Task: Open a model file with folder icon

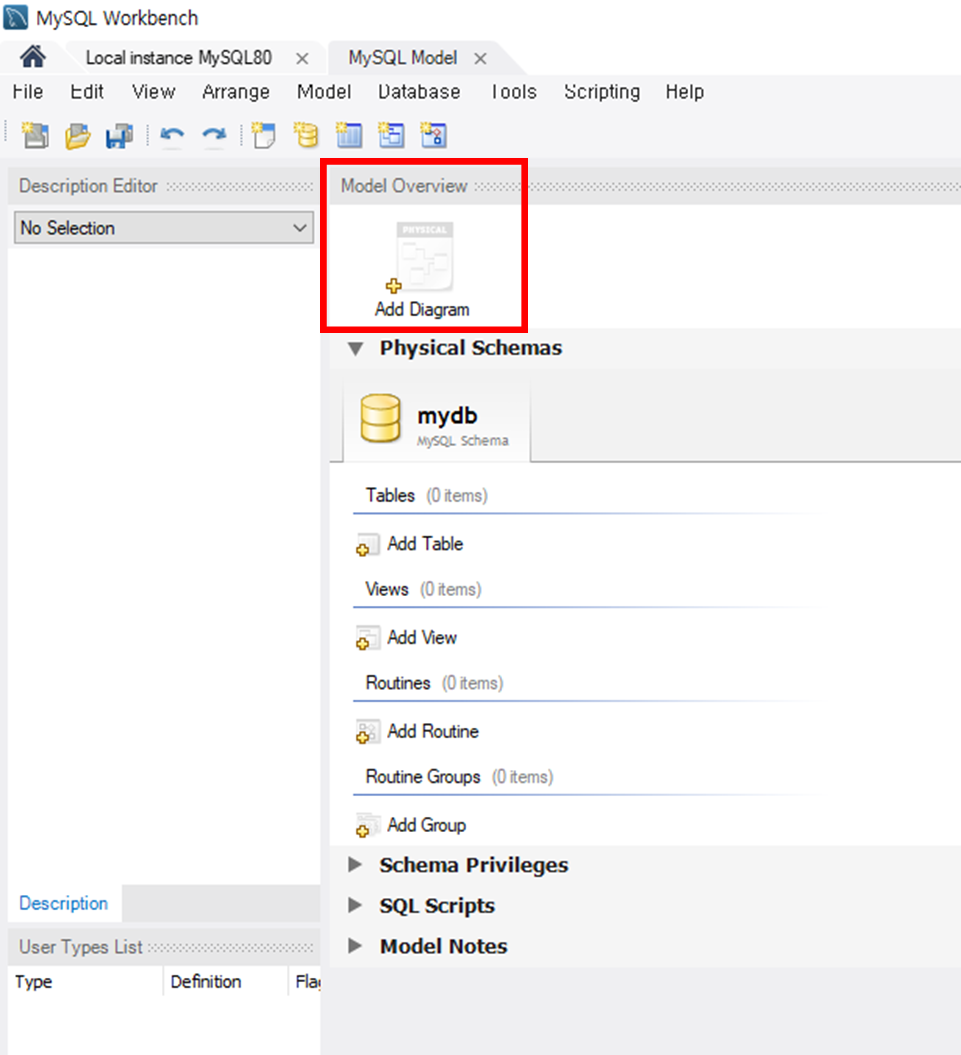Action: [x=77, y=136]
